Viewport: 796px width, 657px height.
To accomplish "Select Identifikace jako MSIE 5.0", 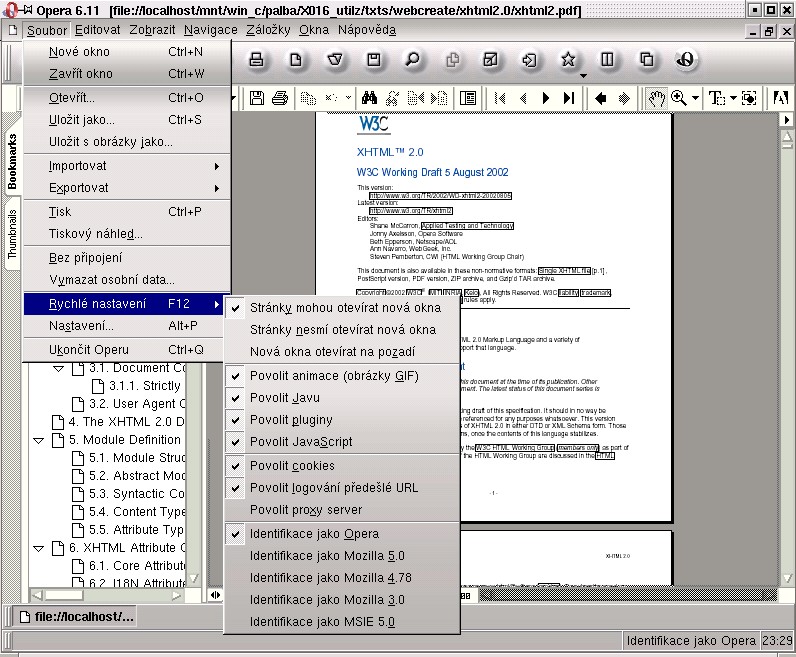I will click(342, 622).
